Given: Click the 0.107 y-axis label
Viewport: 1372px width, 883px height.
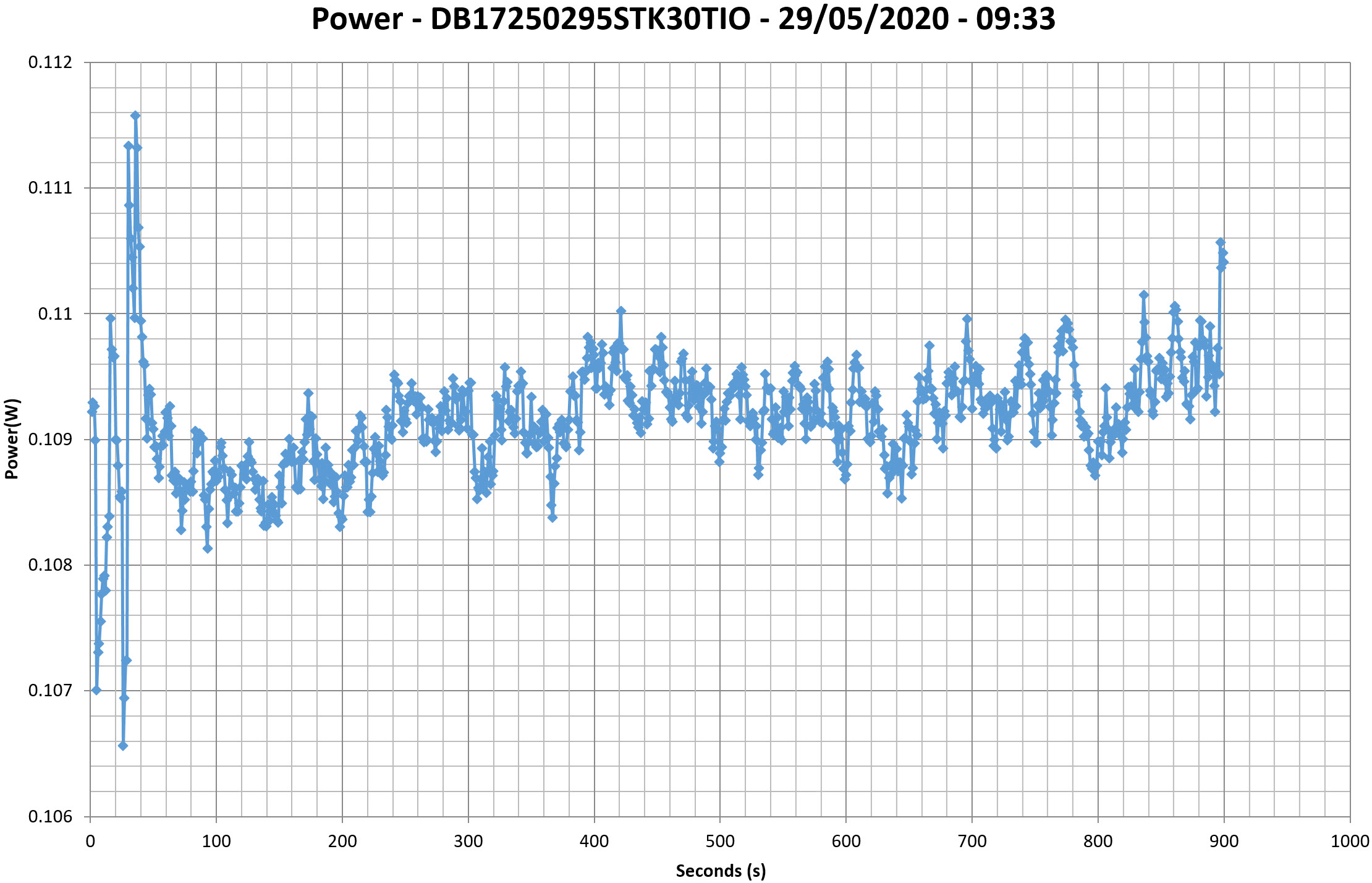Looking at the screenshot, I should pos(50,691).
